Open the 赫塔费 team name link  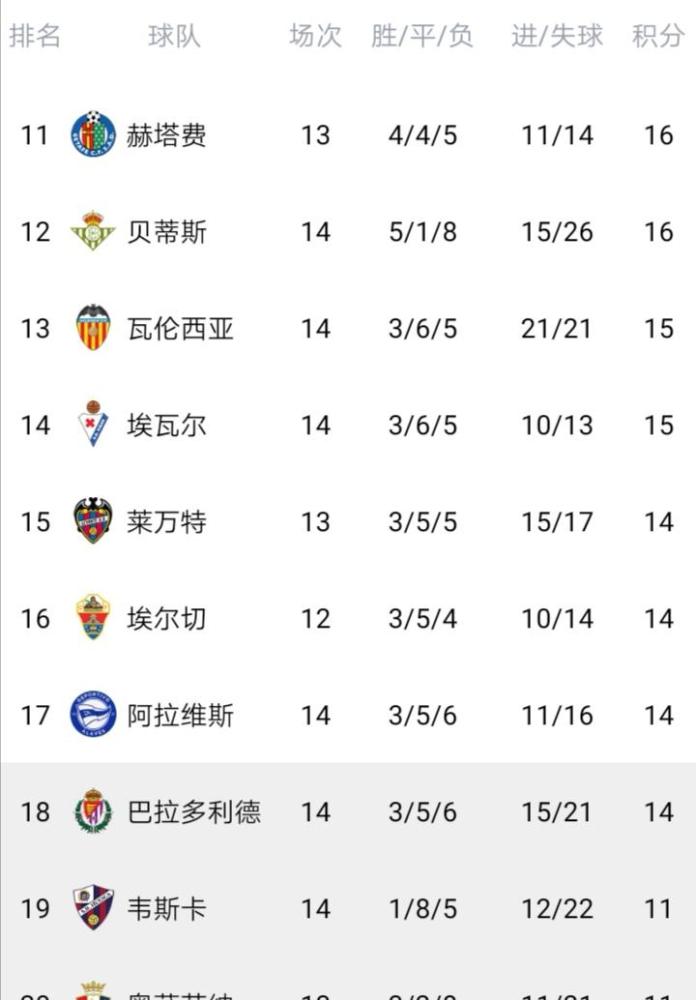coord(166,135)
